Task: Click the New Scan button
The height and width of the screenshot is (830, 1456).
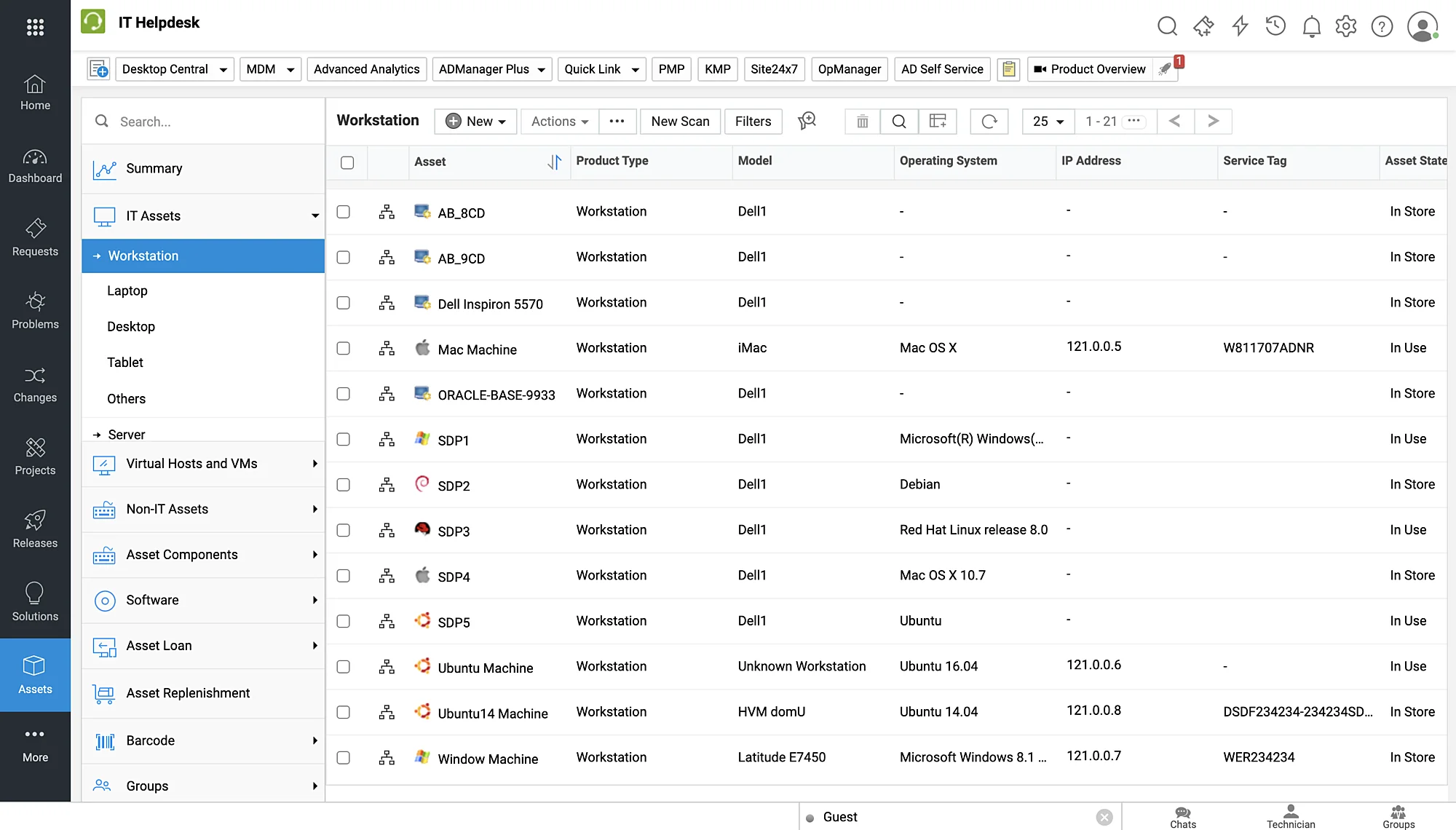Action: (680, 122)
